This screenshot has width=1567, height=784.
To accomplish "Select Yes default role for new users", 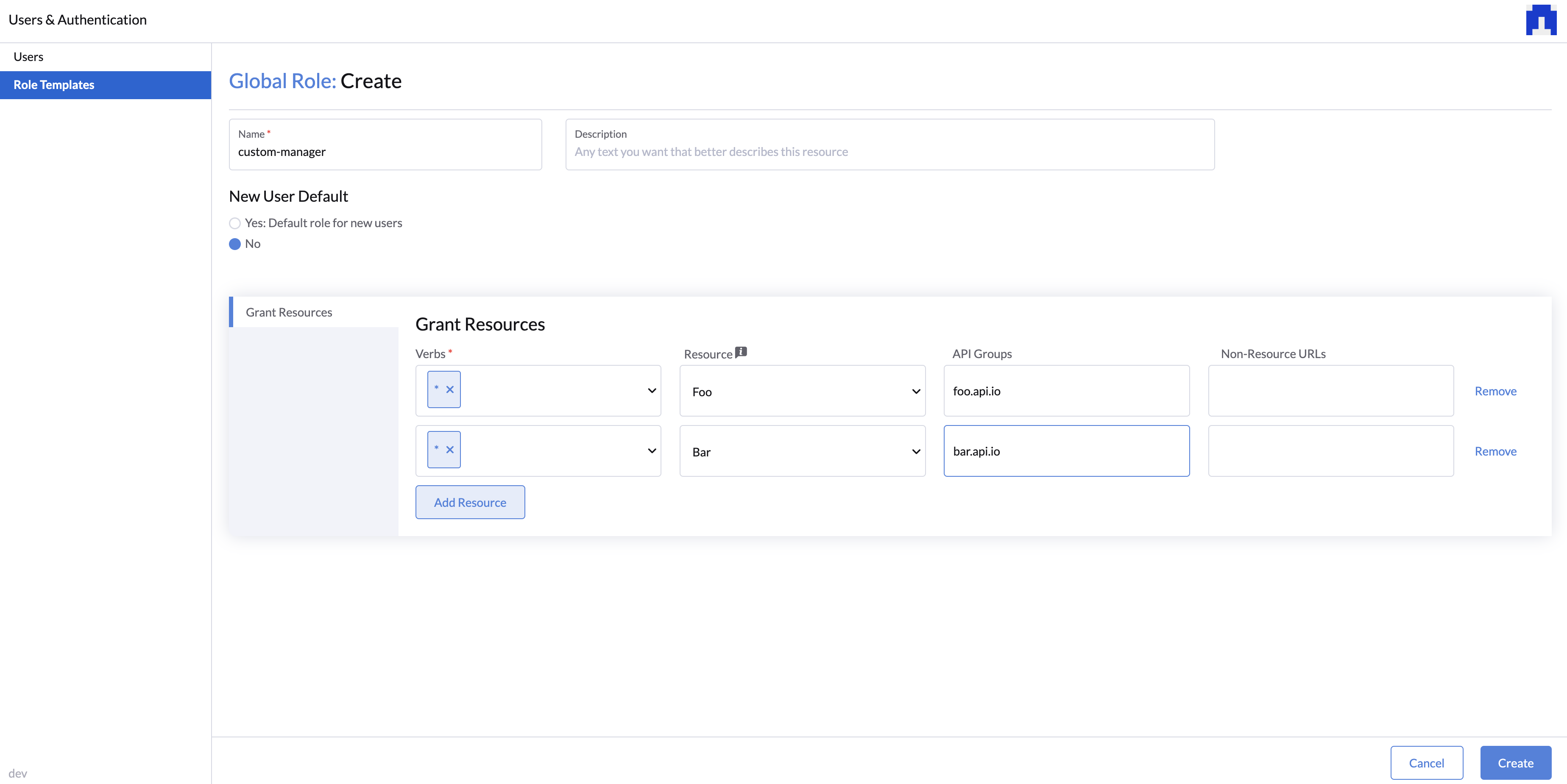I will tap(235, 222).
